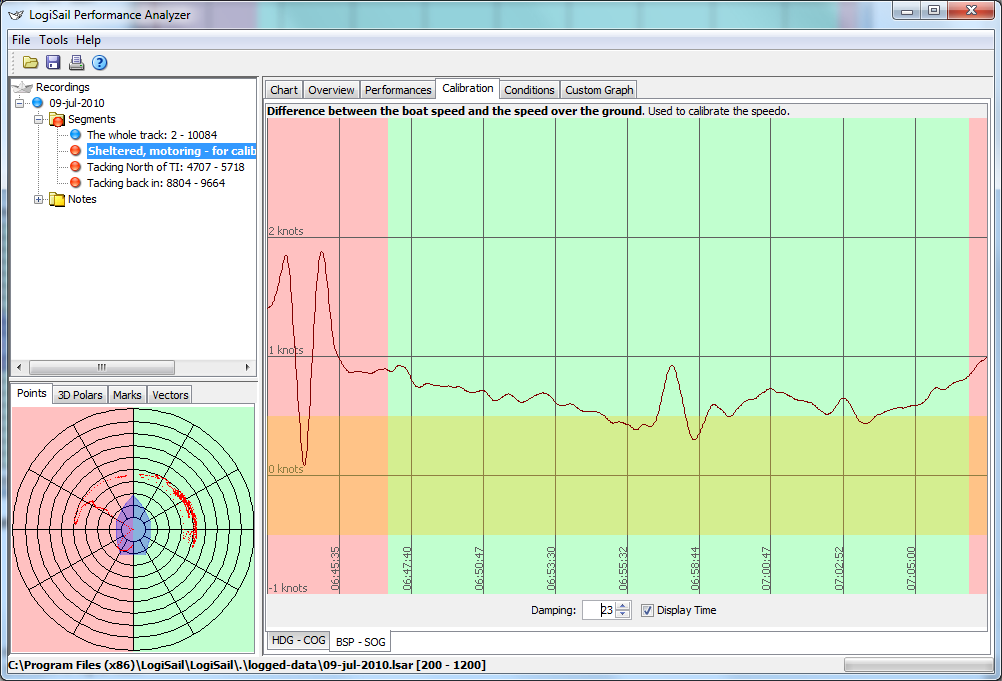Collapse the Segments tree node
This screenshot has width=1002, height=681.
39,119
